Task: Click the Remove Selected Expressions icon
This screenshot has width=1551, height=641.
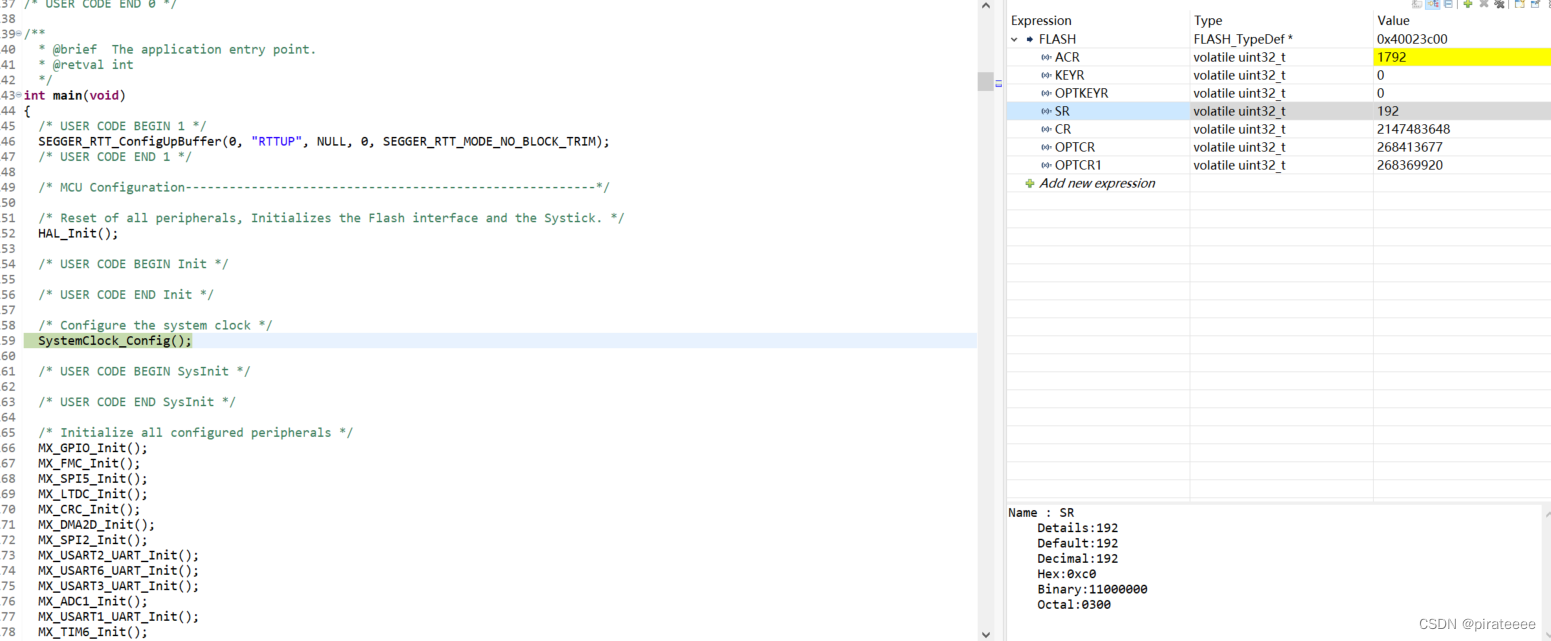Action: (1484, 4)
